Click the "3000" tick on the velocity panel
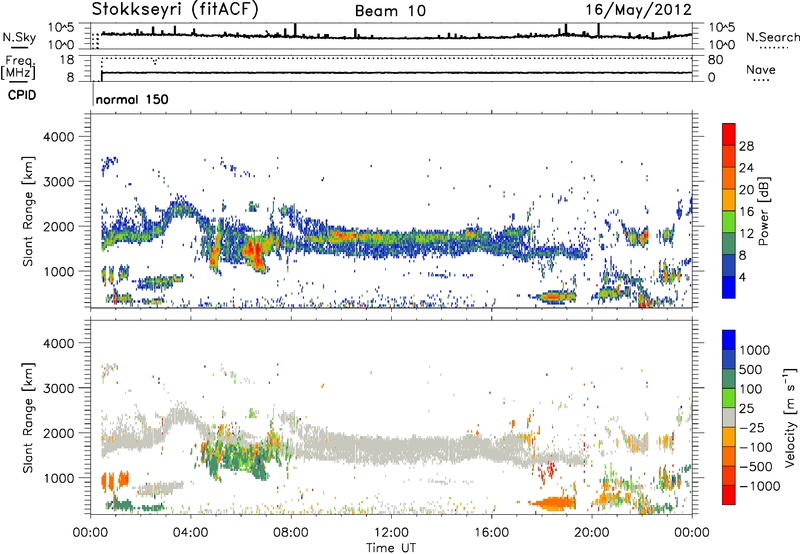The image size is (800, 554). tap(58, 388)
